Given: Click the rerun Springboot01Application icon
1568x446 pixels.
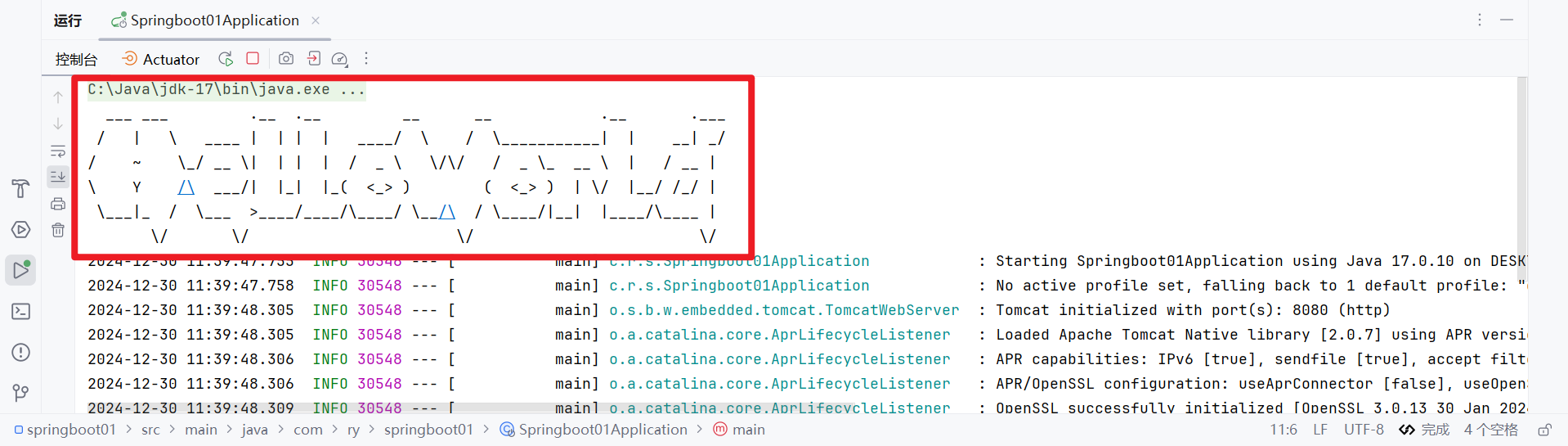Looking at the screenshot, I should click(226, 59).
